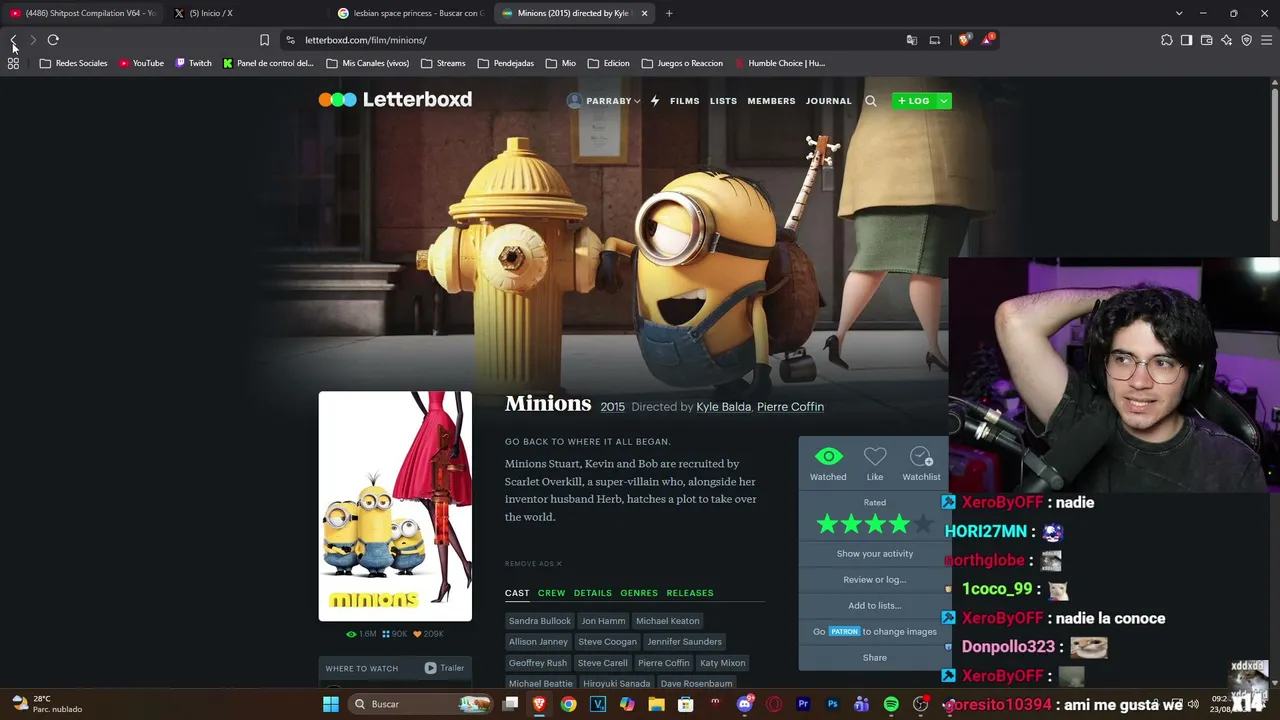Open the dropdown arrow beside the Log button
Image resolution: width=1280 pixels, height=720 pixels.
tap(943, 101)
